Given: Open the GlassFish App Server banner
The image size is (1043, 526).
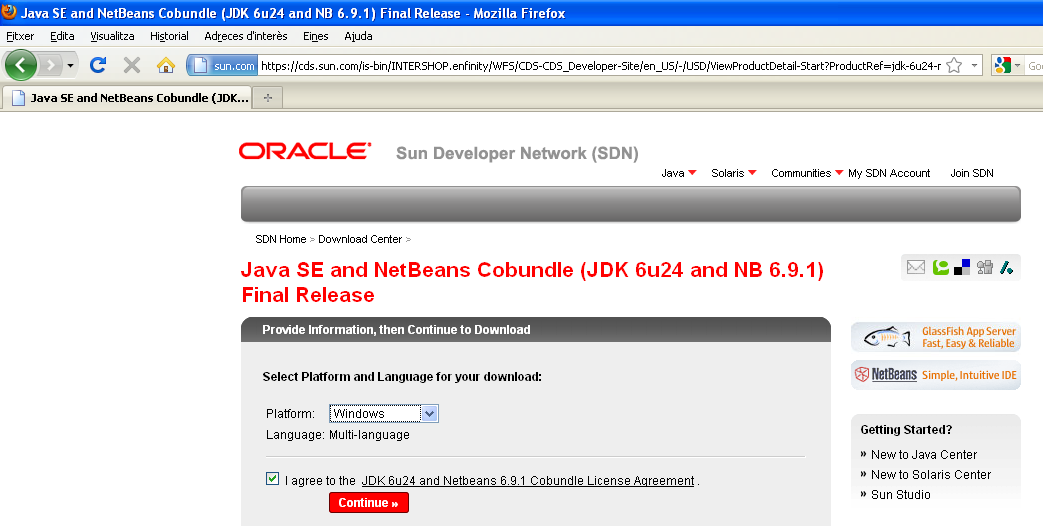Looking at the screenshot, I should click(935, 337).
